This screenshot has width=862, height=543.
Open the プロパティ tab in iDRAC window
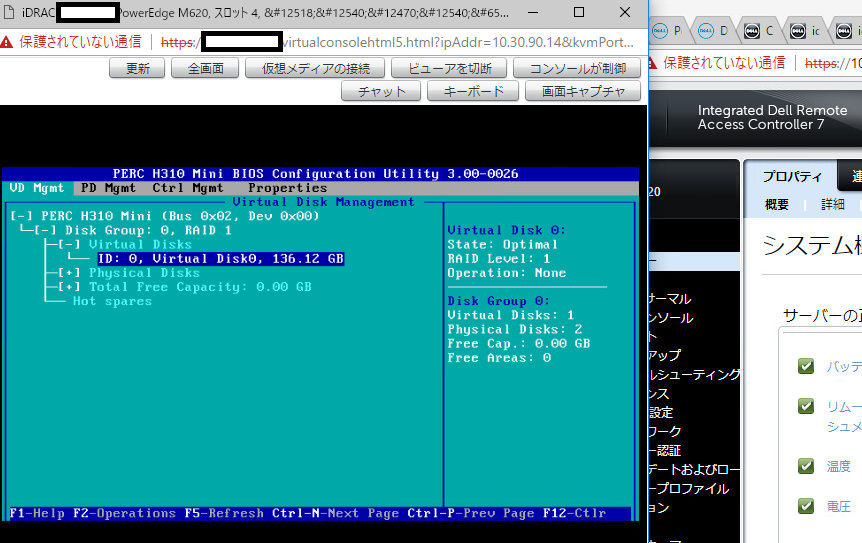coord(791,176)
